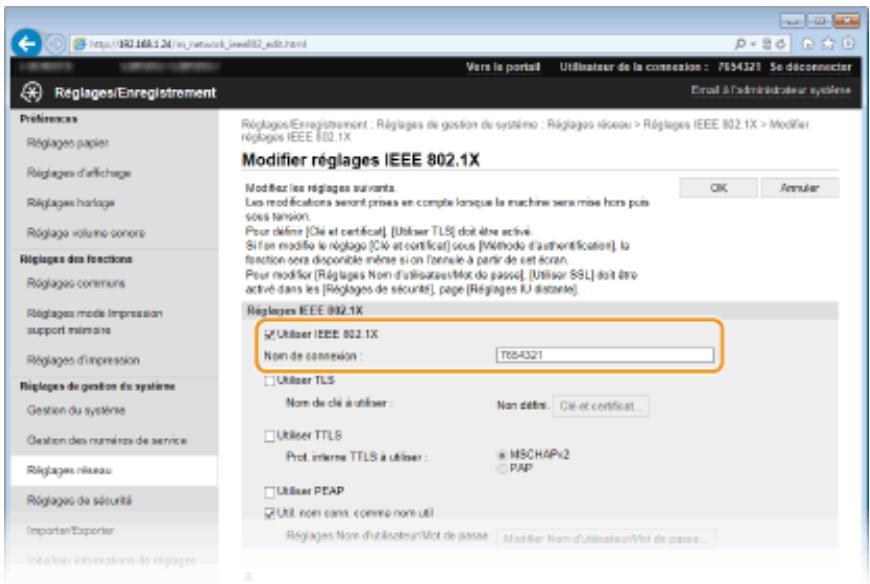The height and width of the screenshot is (584, 870).
Task: Open Réglages d'impression in sidebar
Action: pos(83,360)
